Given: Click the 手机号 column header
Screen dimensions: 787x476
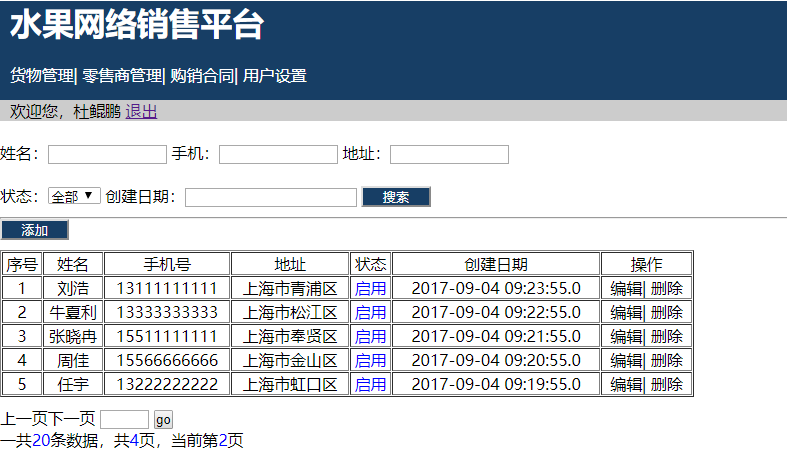Looking at the screenshot, I should click(x=167, y=264).
